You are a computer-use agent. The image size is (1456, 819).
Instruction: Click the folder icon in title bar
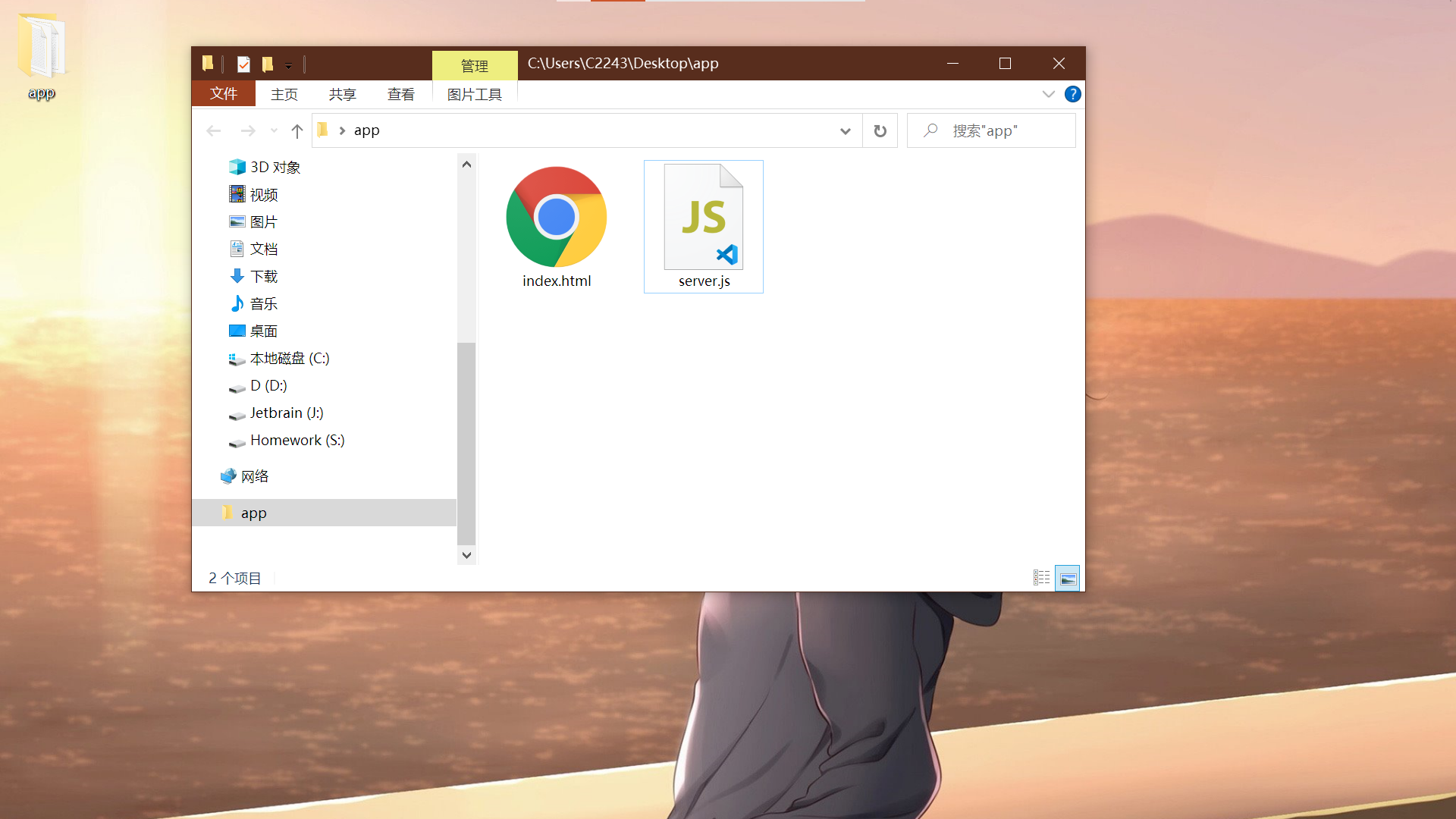click(208, 64)
